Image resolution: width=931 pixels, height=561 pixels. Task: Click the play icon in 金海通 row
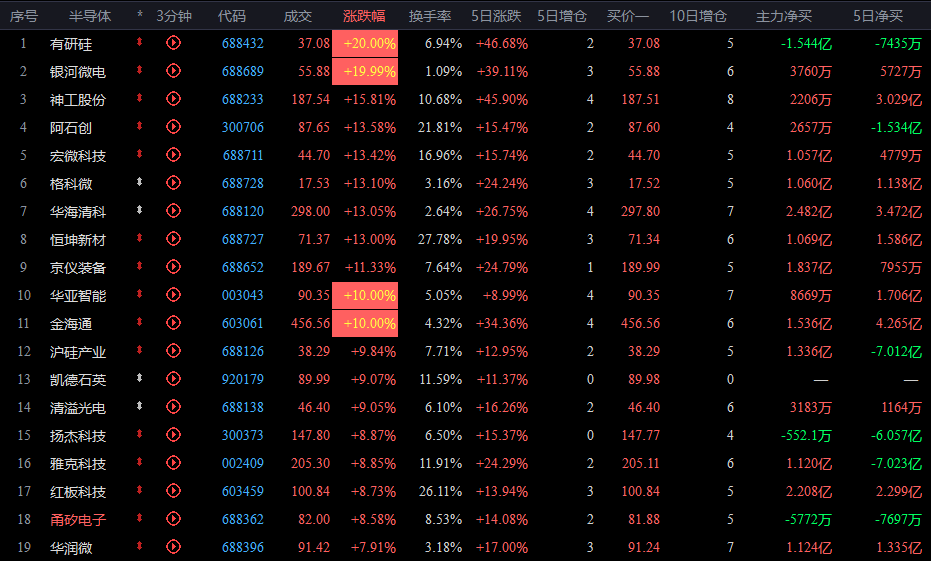[173, 323]
